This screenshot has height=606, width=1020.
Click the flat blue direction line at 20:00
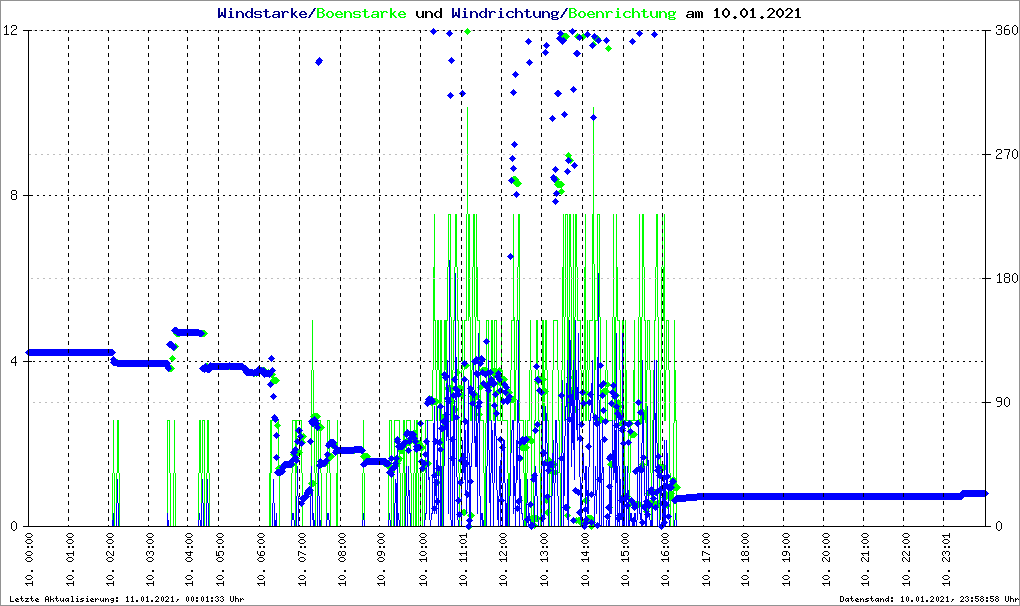pos(825,496)
